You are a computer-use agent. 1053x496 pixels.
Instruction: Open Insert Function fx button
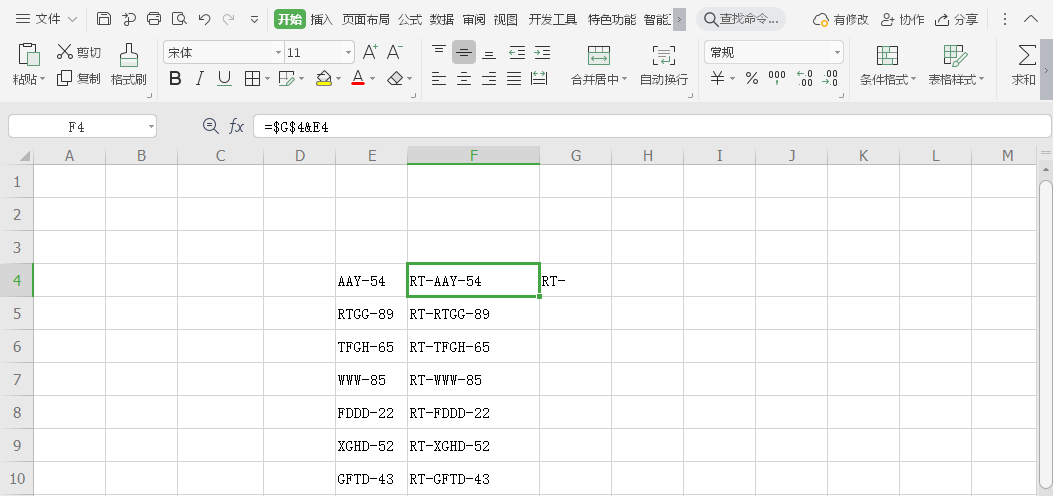click(236, 126)
